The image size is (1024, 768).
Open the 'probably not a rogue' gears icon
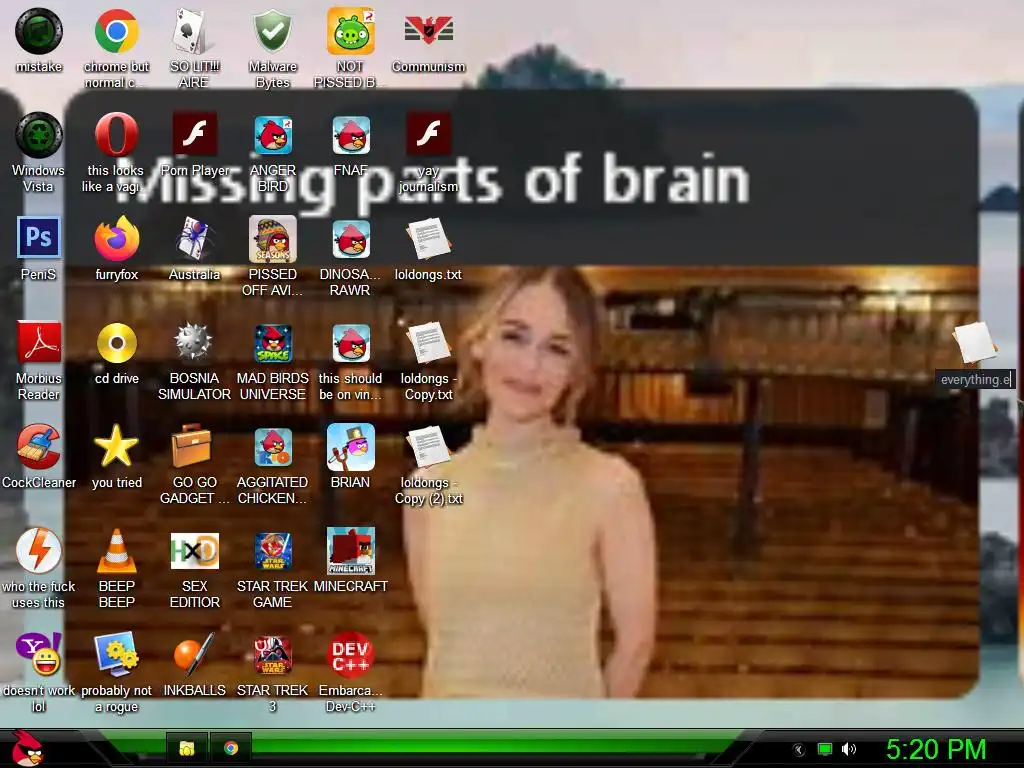click(x=116, y=654)
